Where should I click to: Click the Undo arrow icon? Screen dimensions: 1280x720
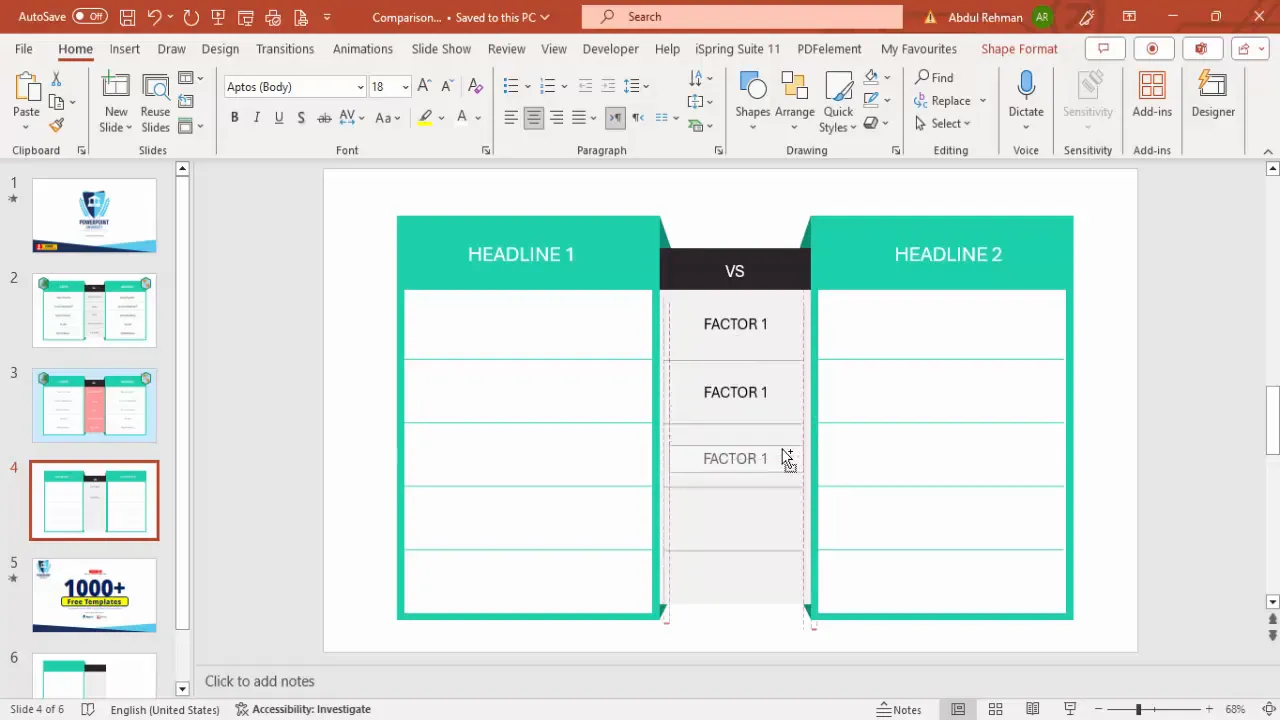pos(154,17)
